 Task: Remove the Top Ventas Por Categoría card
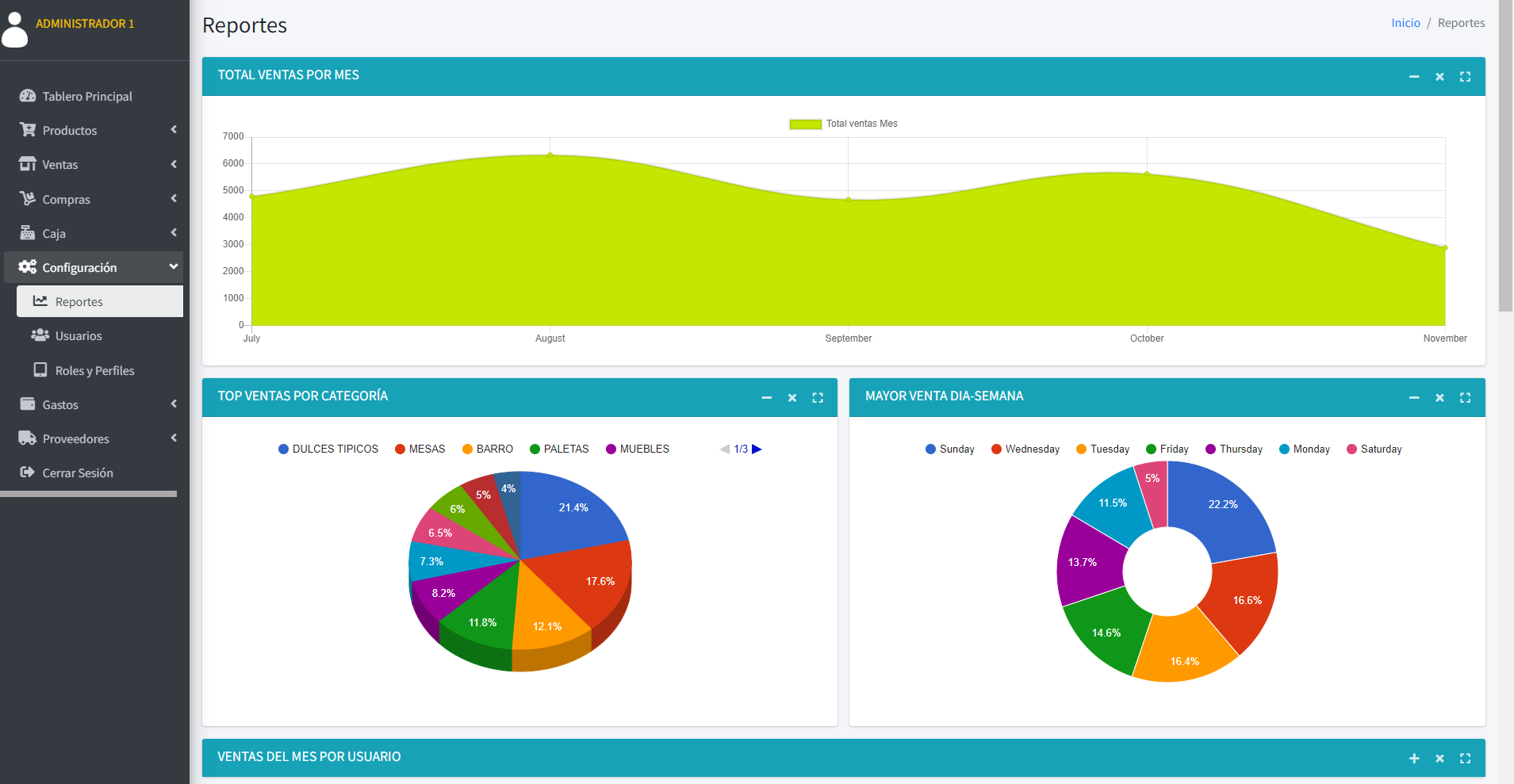pos(792,398)
